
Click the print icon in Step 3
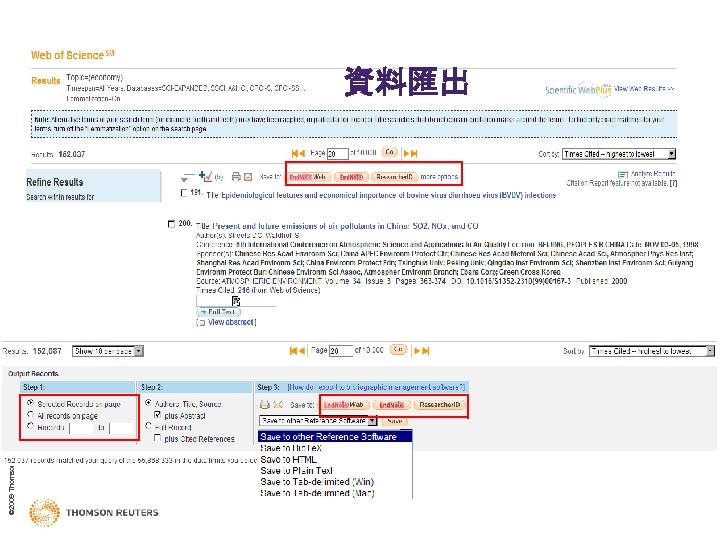coord(264,405)
